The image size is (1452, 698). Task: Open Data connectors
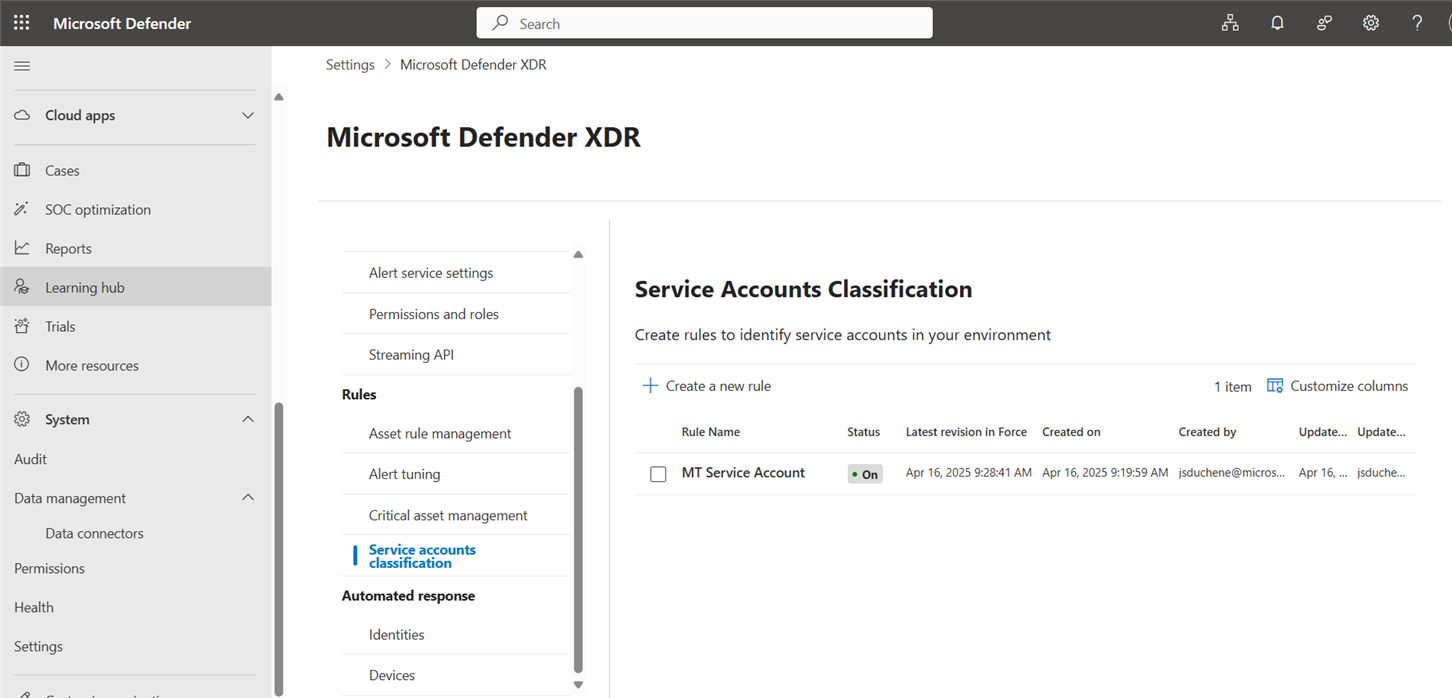[95, 533]
